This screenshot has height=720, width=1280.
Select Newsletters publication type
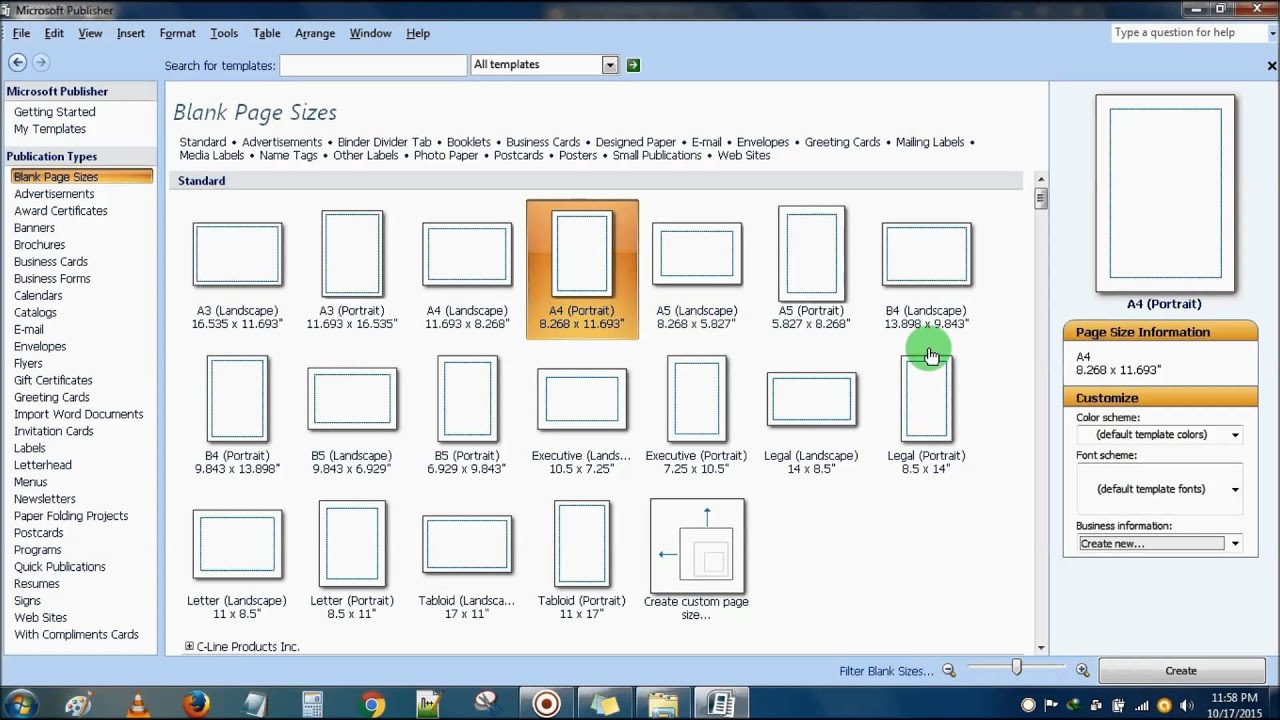pyautogui.click(x=45, y=499)
